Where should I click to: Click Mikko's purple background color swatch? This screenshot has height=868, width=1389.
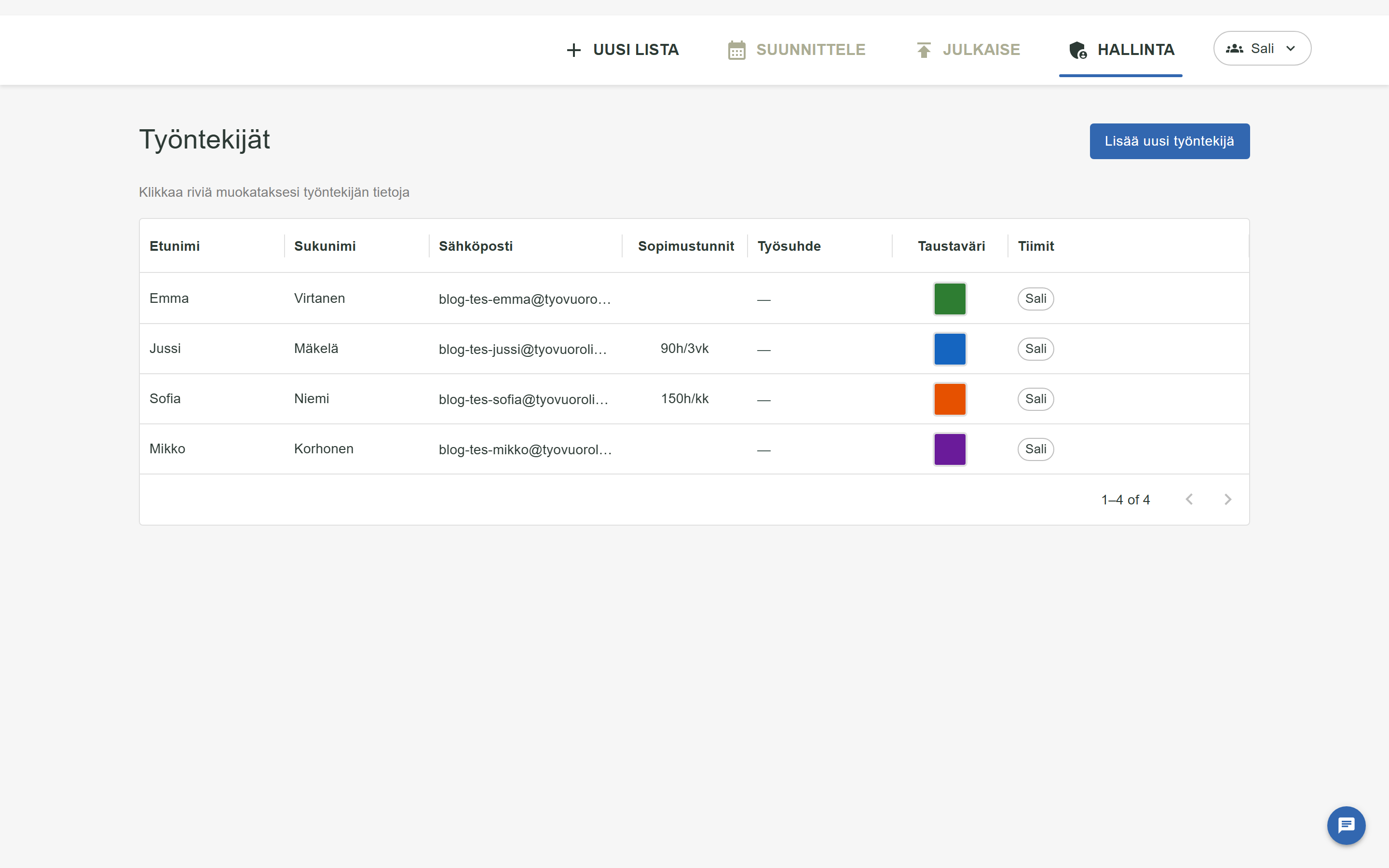950,449
